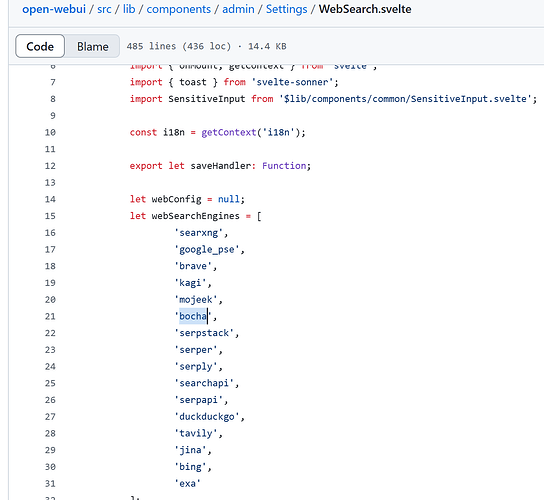The height and width of the screenshot is (500, 544).
Task: Click the 'searxng' string
Action: [198, 232]
